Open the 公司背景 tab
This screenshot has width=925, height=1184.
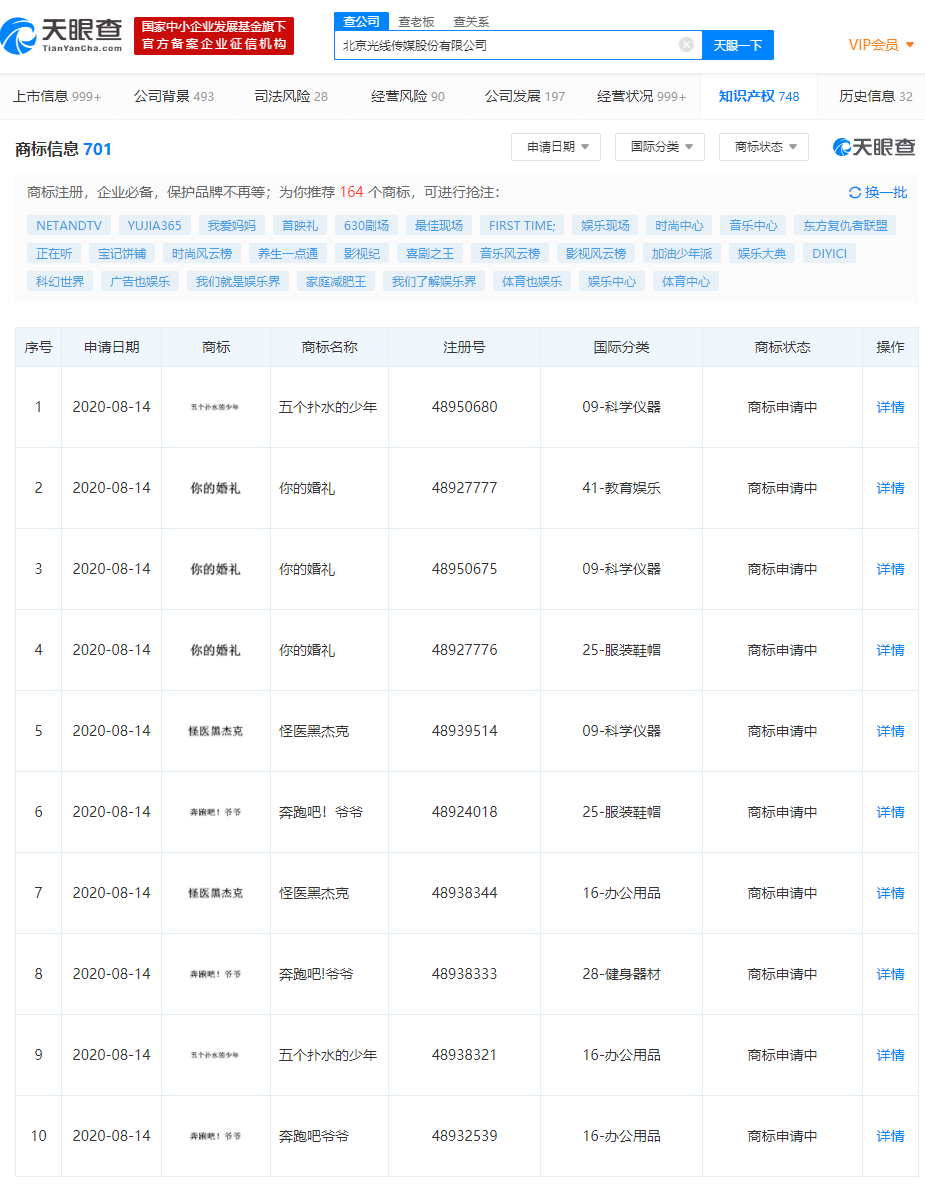(174, 96)
